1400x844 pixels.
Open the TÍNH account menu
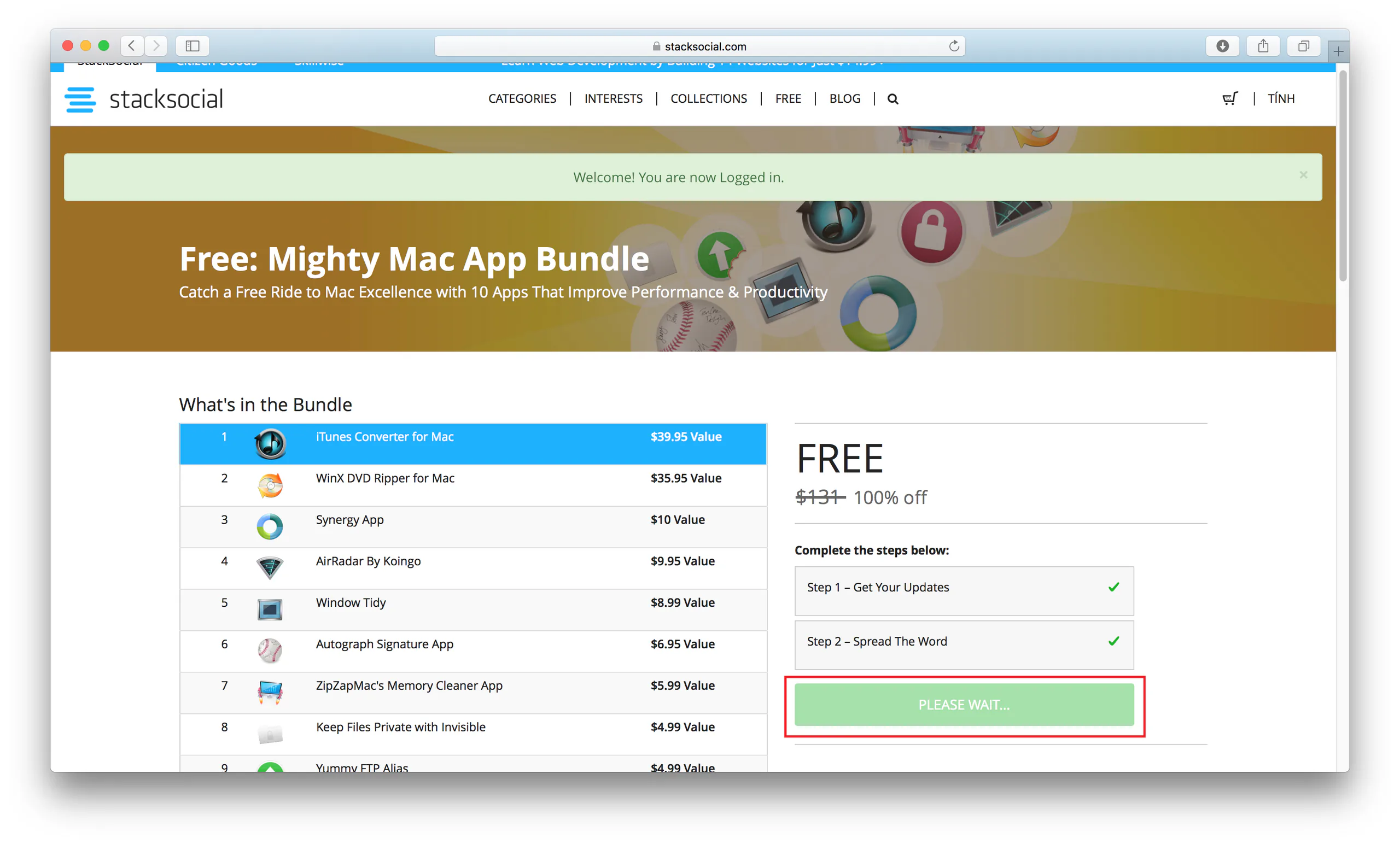pos(1281,98)
